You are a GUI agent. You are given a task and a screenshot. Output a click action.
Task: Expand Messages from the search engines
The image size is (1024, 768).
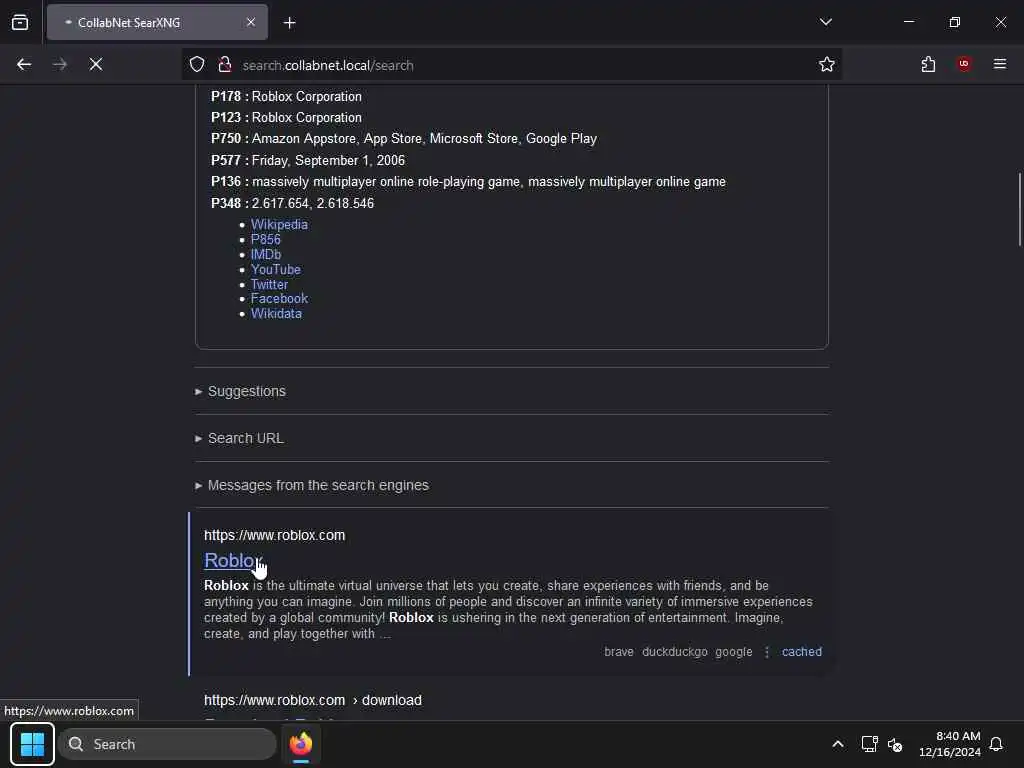click(318, 485)
